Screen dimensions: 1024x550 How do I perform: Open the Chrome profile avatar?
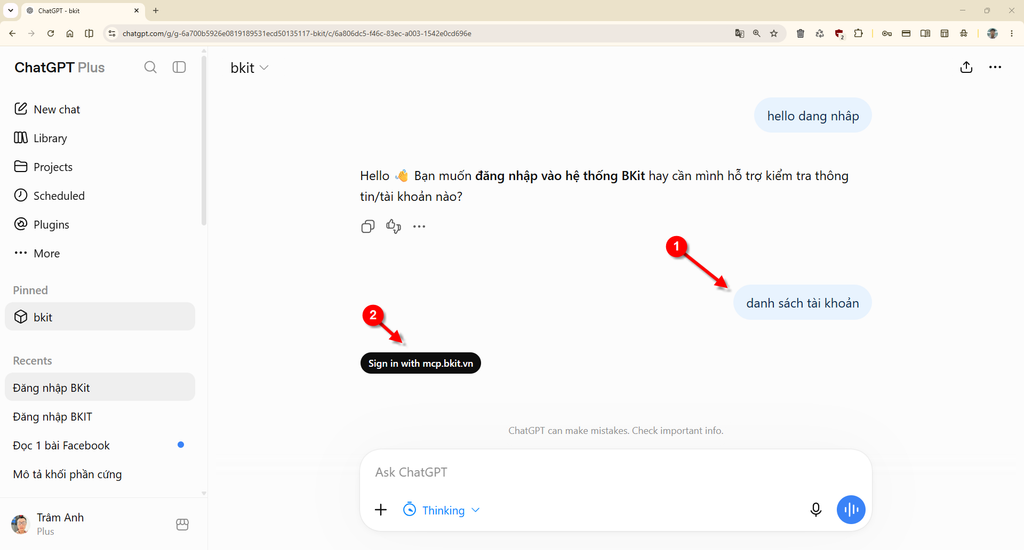point(992,33)
